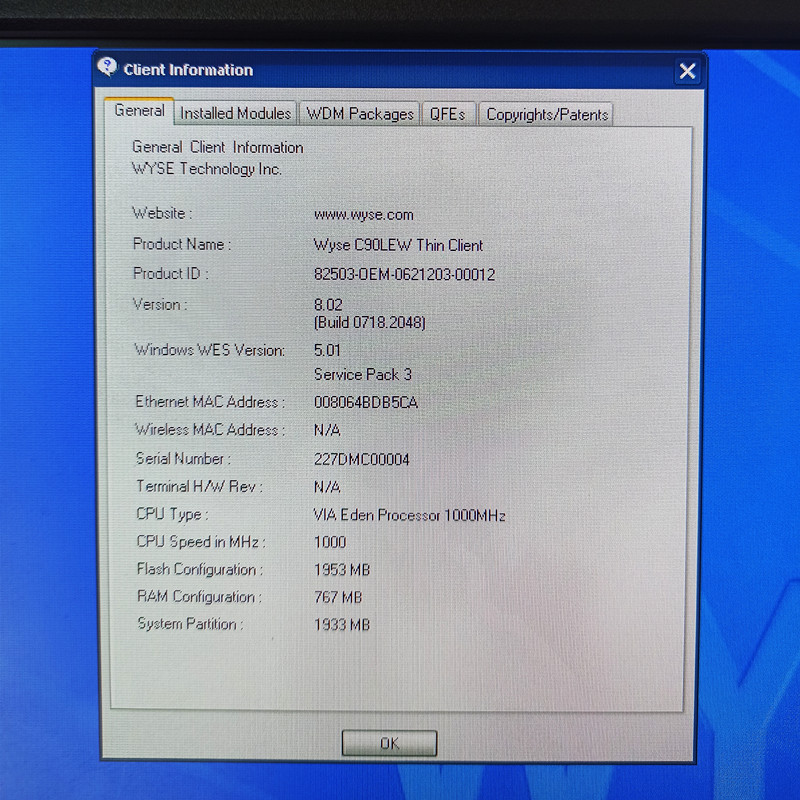
Task: Click the 'Client Information' window title text
Action: pos(188,70)
